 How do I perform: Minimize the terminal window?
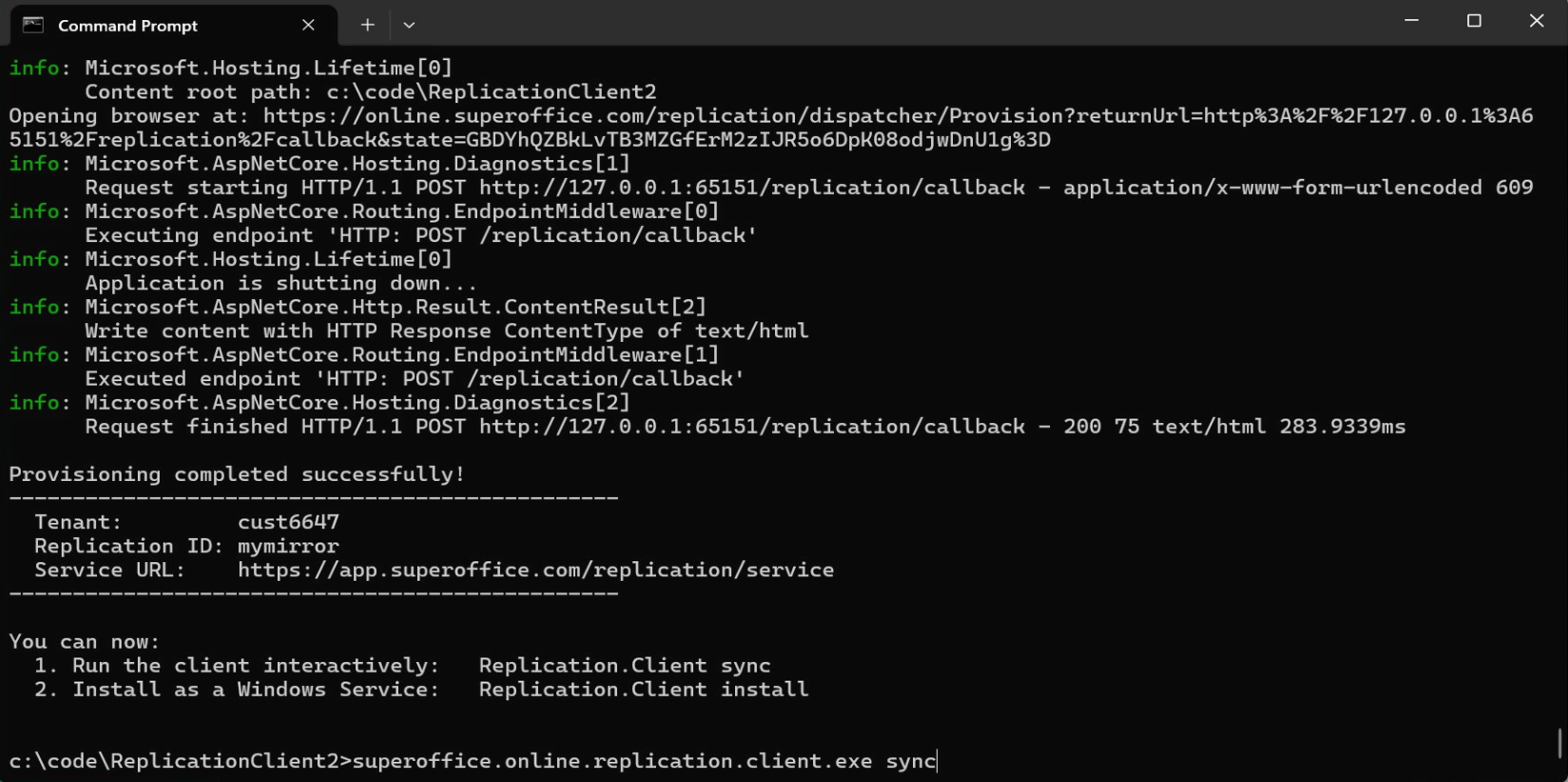tap(1412, 21)
